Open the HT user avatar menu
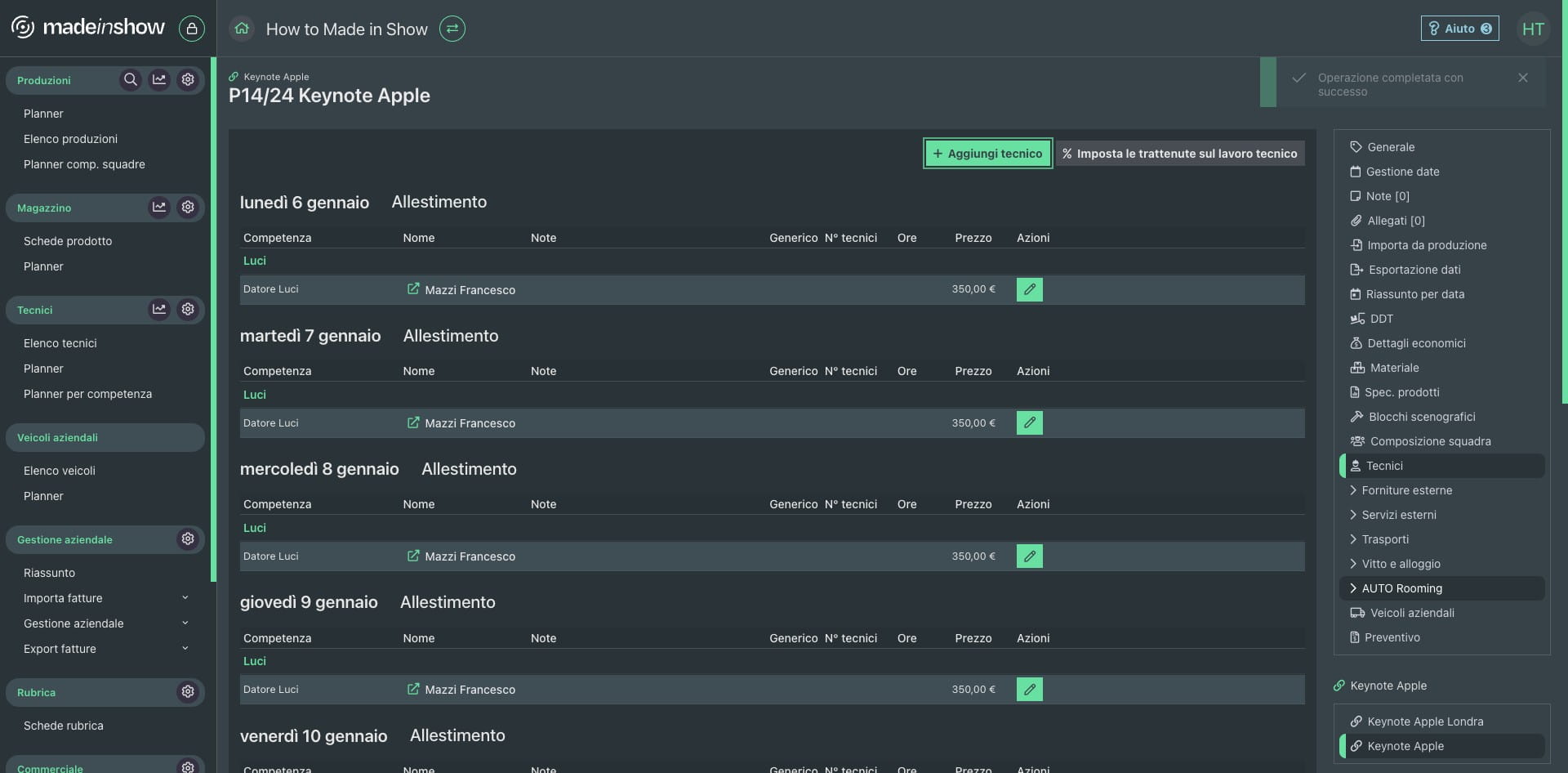 coord(1533,29)
